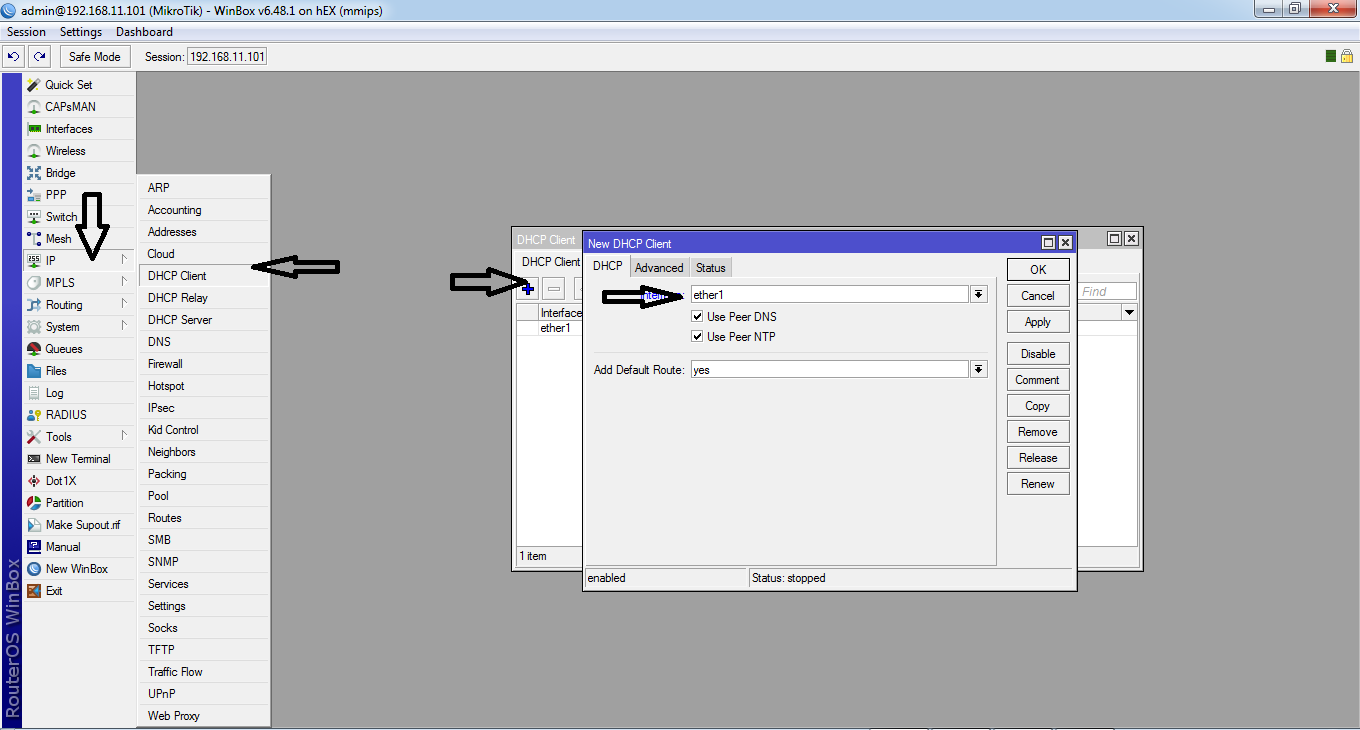1360x730 pixels.
Task: Launch New WinBox
Action: [79, 569]
